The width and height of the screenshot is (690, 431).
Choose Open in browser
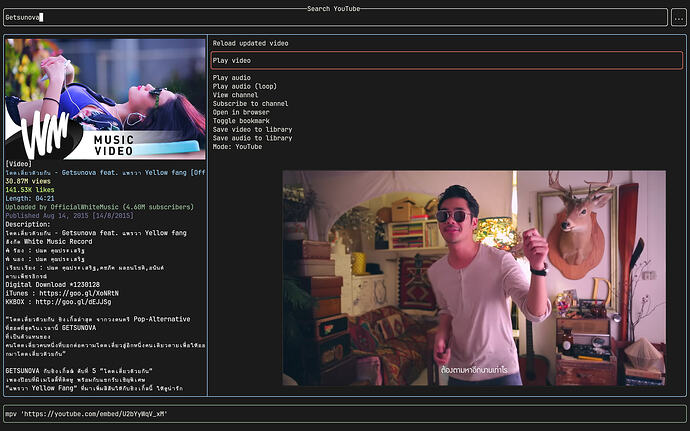pos(241,112)
